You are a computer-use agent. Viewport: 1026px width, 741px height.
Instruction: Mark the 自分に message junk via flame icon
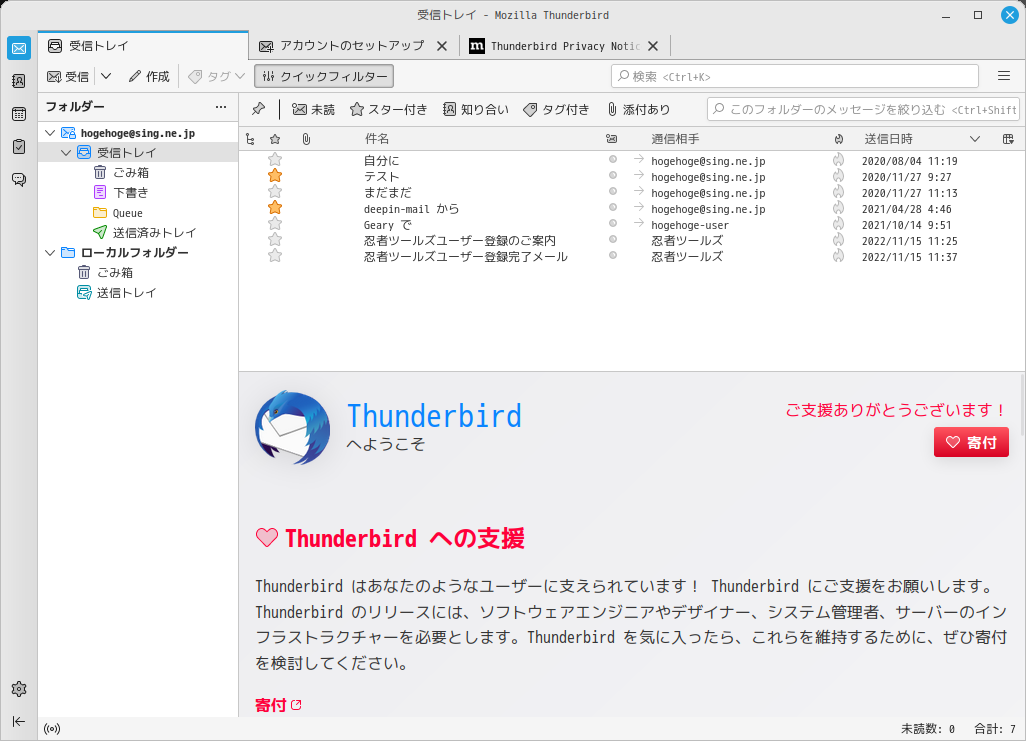pyautogui.click(x=838, y=160)
